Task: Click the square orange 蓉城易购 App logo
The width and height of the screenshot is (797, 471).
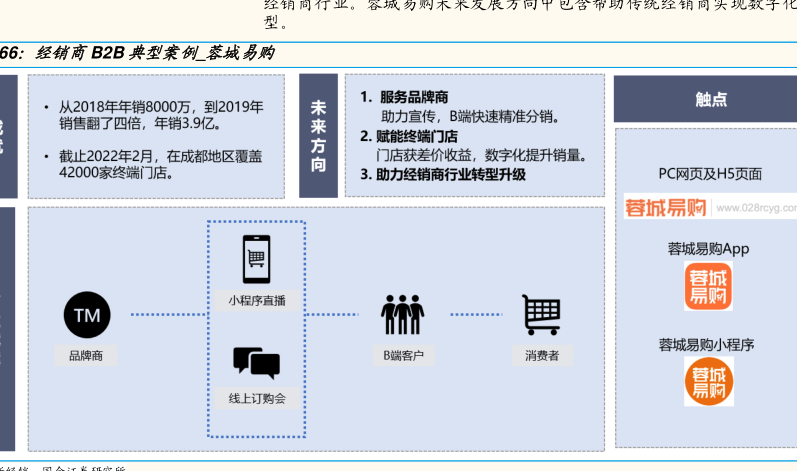Action: click(x=708, y=286)
